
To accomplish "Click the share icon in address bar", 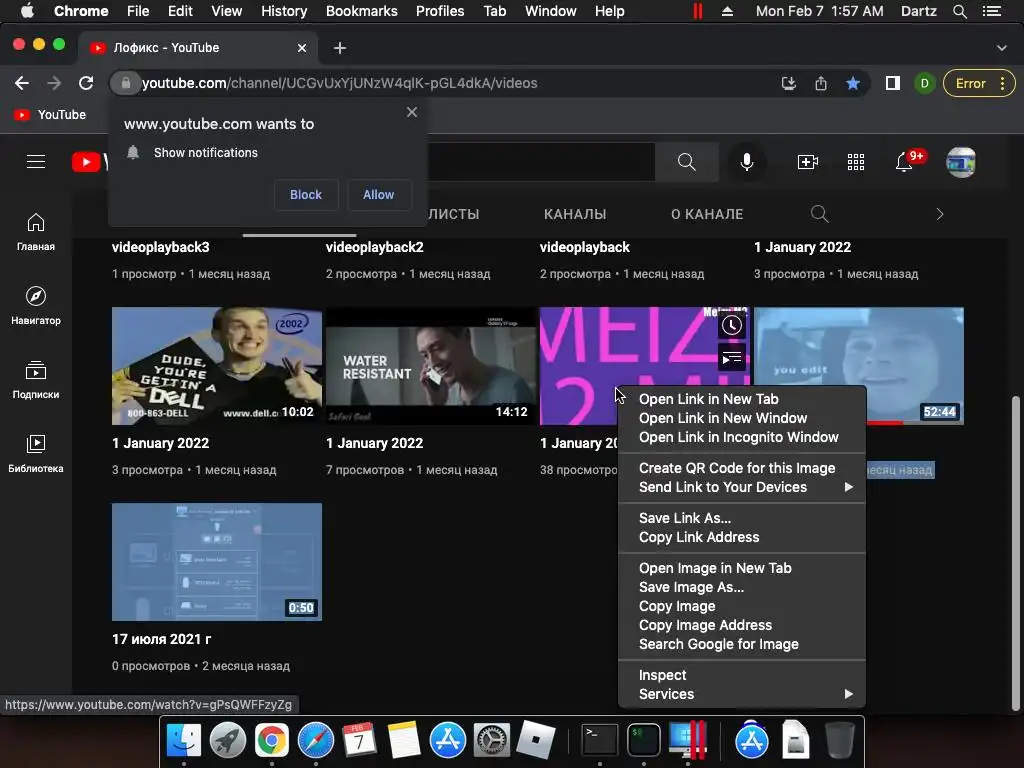I will coord(821,83).
